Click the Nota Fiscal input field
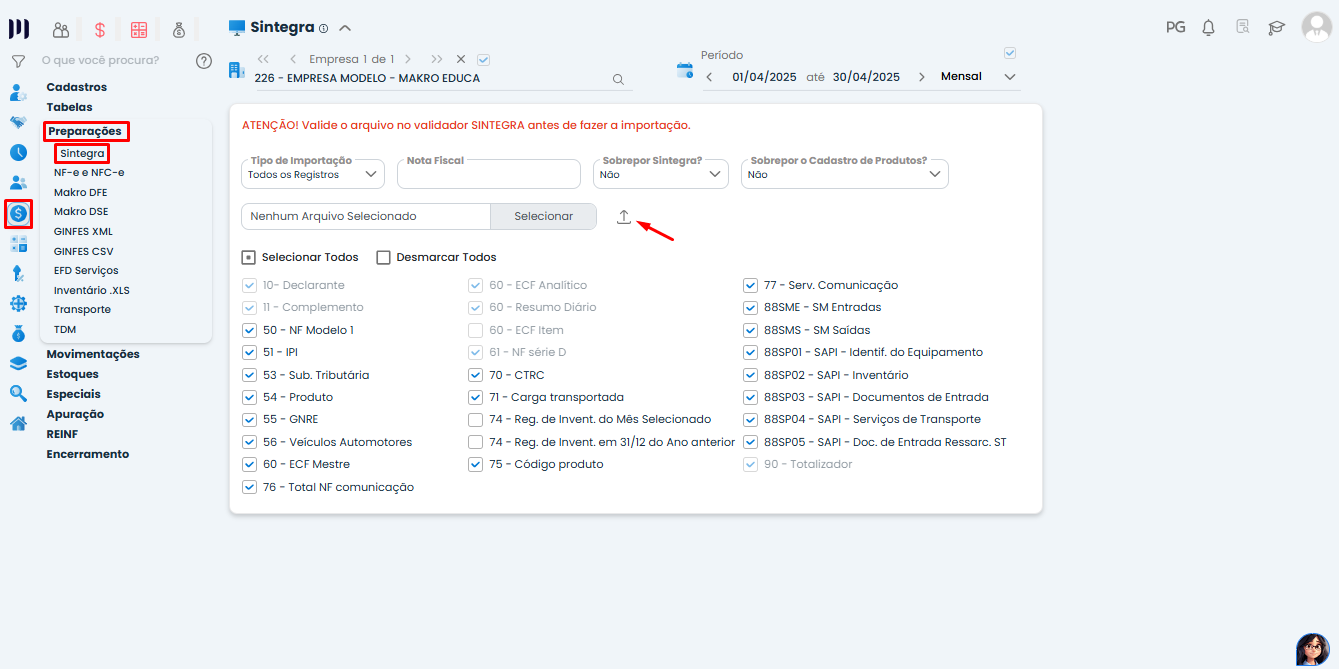Screen dimensions: 1339x669 [488, 176]
